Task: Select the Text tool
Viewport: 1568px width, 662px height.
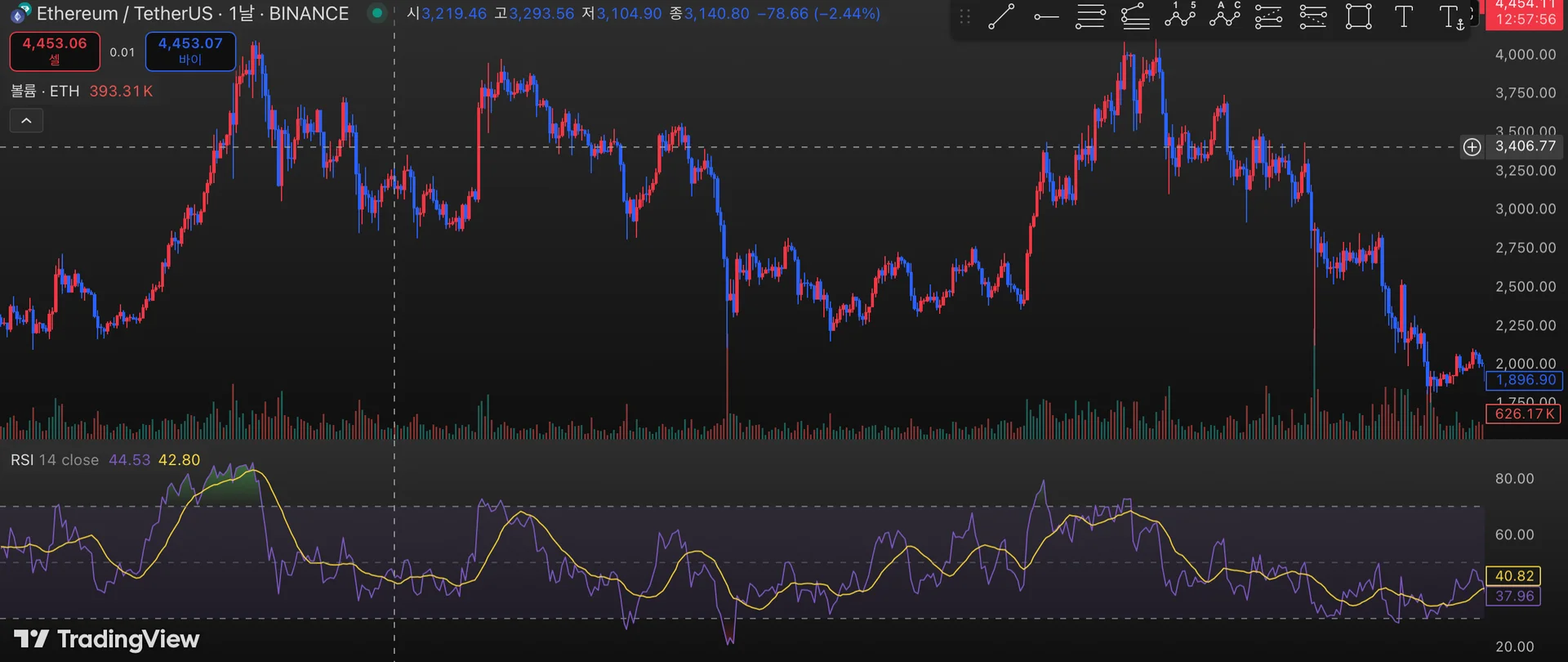Action: (1403, 16)
